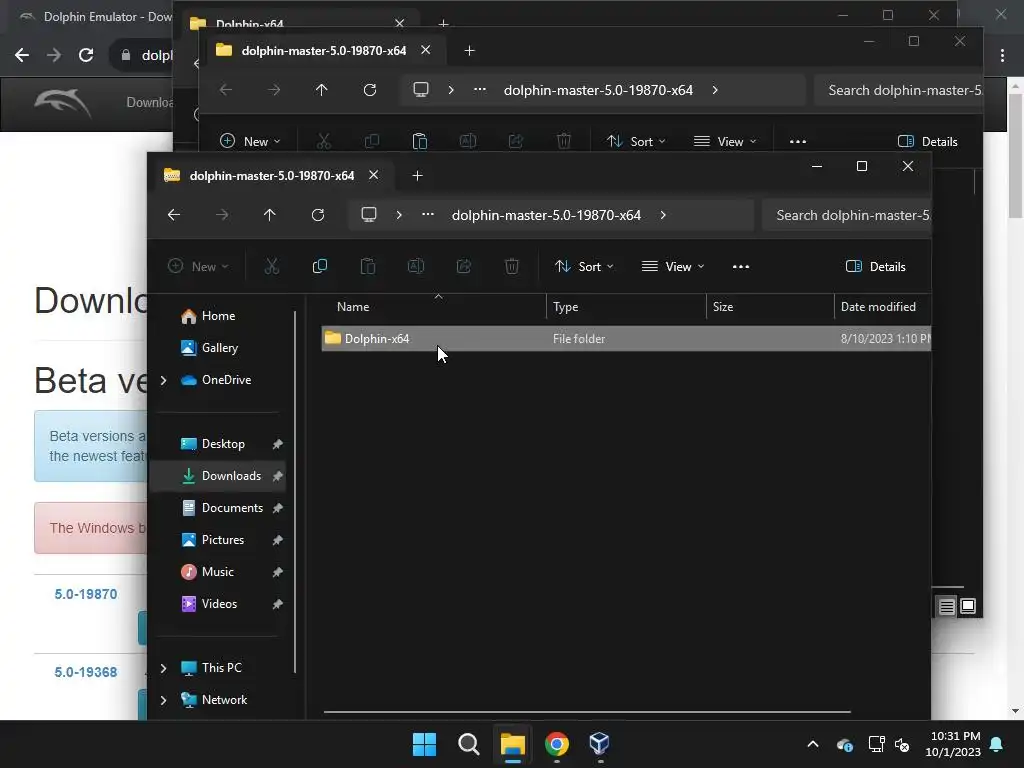This screenshot has height=768, width=1024.
Task: Open the address bar ellipsis in front Explorer
Action: pos(428,215)
